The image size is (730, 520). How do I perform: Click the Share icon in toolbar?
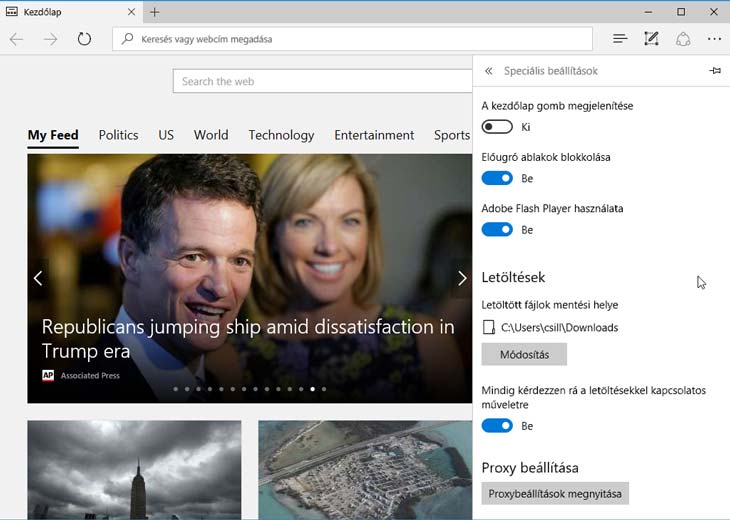684,39
